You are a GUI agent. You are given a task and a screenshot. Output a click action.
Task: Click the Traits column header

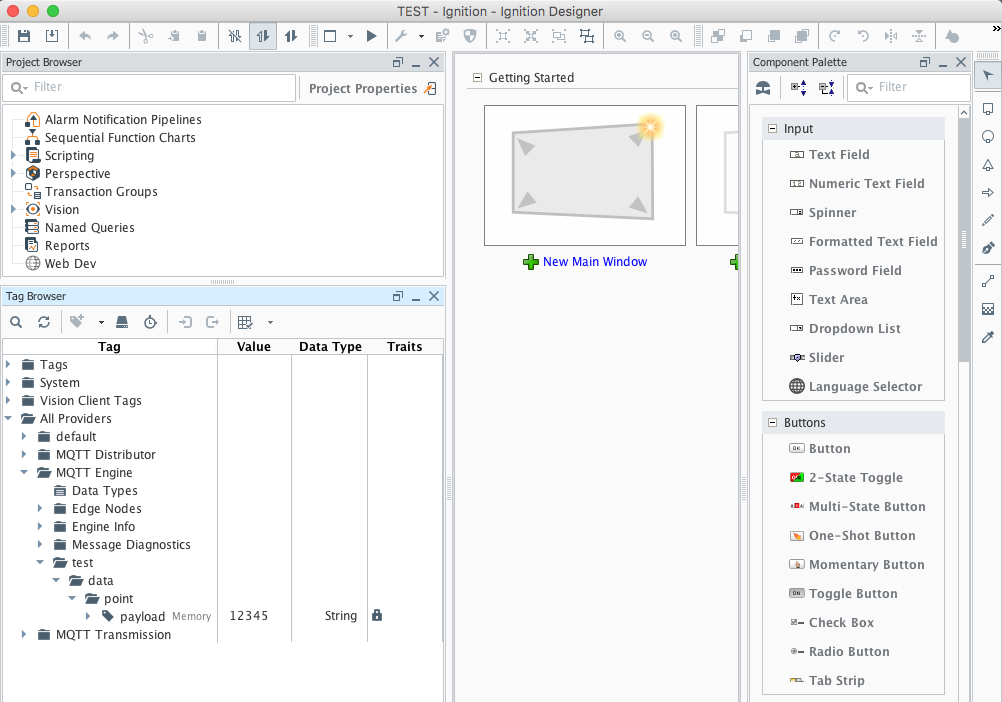pos(405,346)
